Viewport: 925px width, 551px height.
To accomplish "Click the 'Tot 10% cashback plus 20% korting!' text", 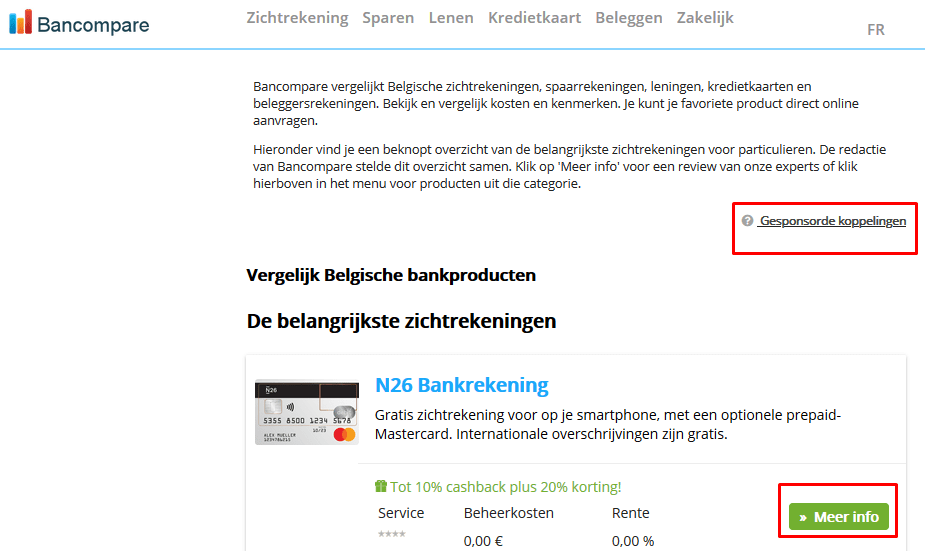I will point(506,487).
